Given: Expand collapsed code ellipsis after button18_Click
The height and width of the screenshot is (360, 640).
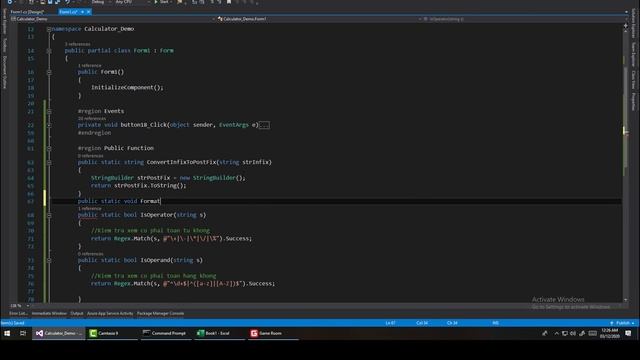Looking at the screenshot, I should click(264, 125).
